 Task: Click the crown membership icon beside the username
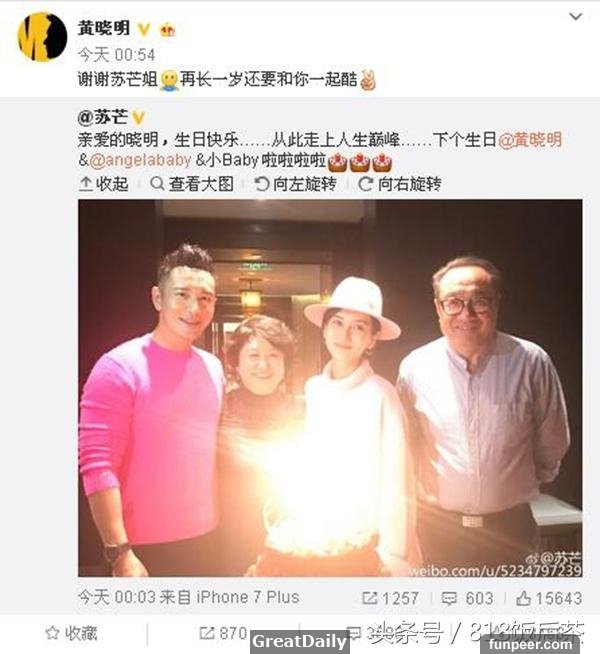click(x=168, y=30)
